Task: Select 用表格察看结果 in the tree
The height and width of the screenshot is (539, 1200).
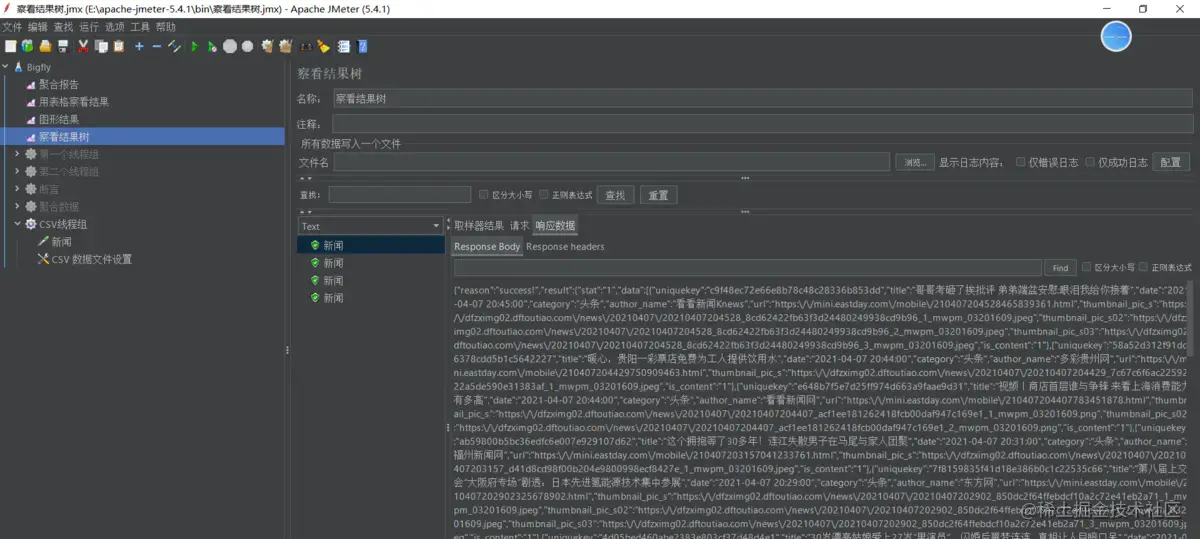Action: pyautogui.click(x=73, y=102)
